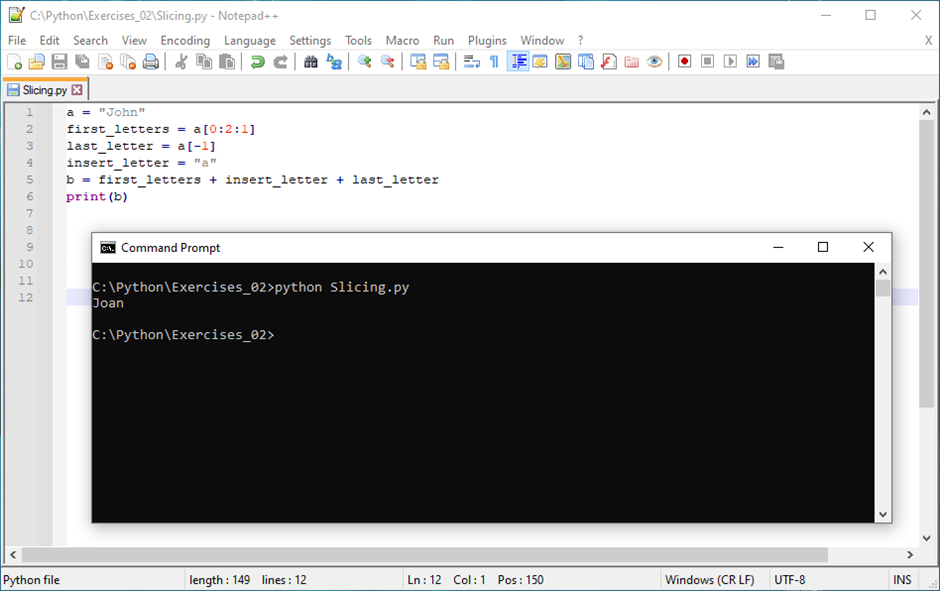
Task: Click the Synchronize Horizontal Scrolling icon
Action: click(441, 62)
